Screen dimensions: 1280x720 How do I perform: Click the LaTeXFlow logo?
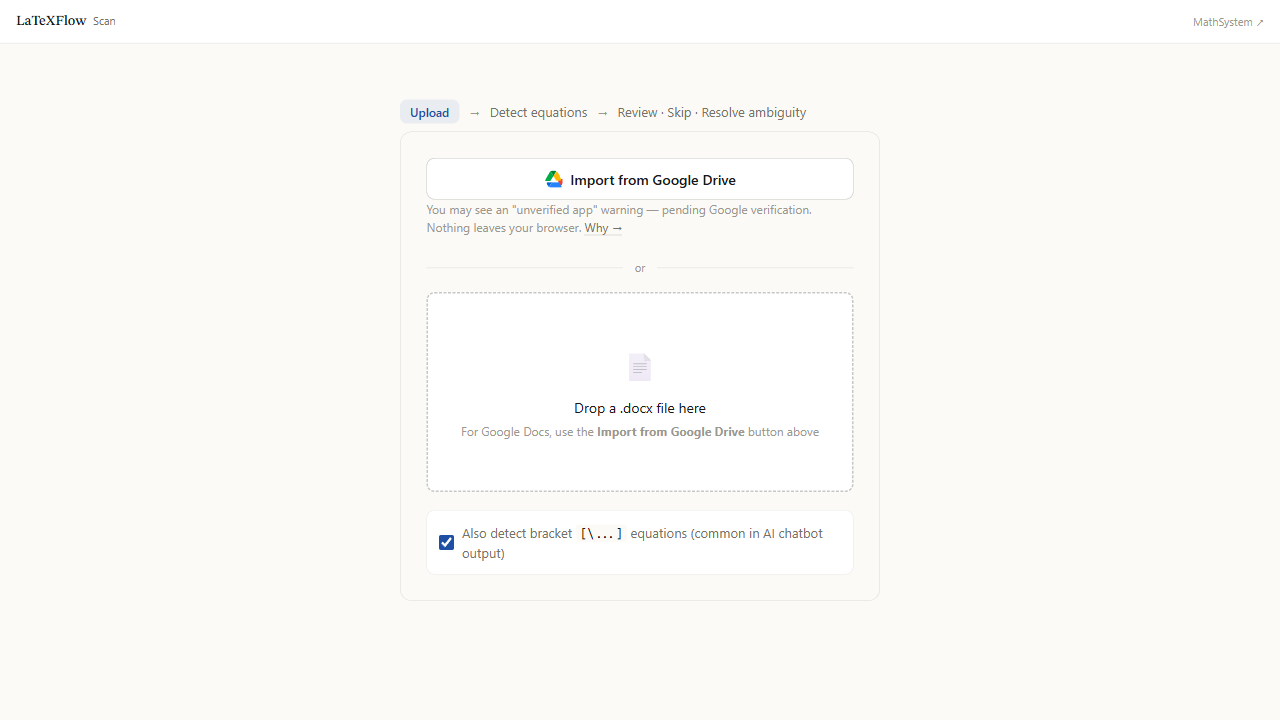click(51, 20)
